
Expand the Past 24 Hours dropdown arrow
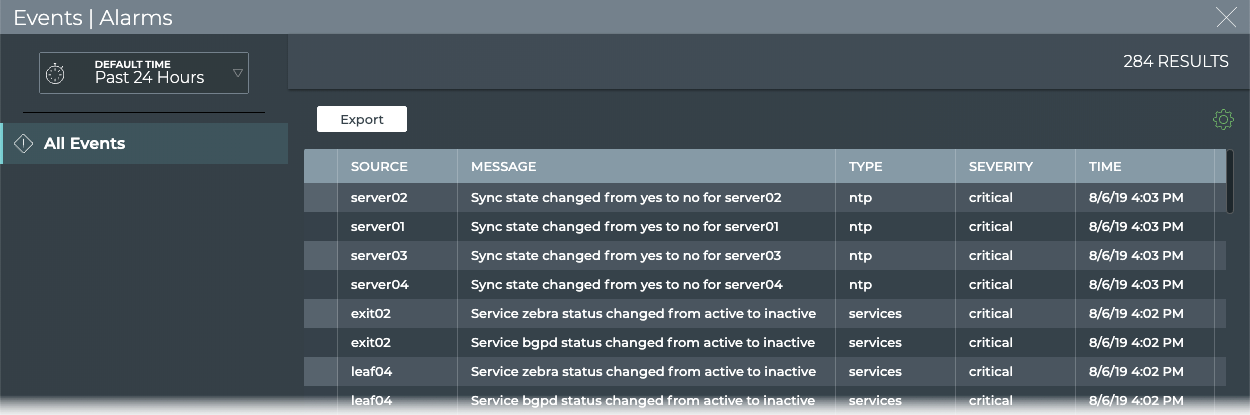237,73
